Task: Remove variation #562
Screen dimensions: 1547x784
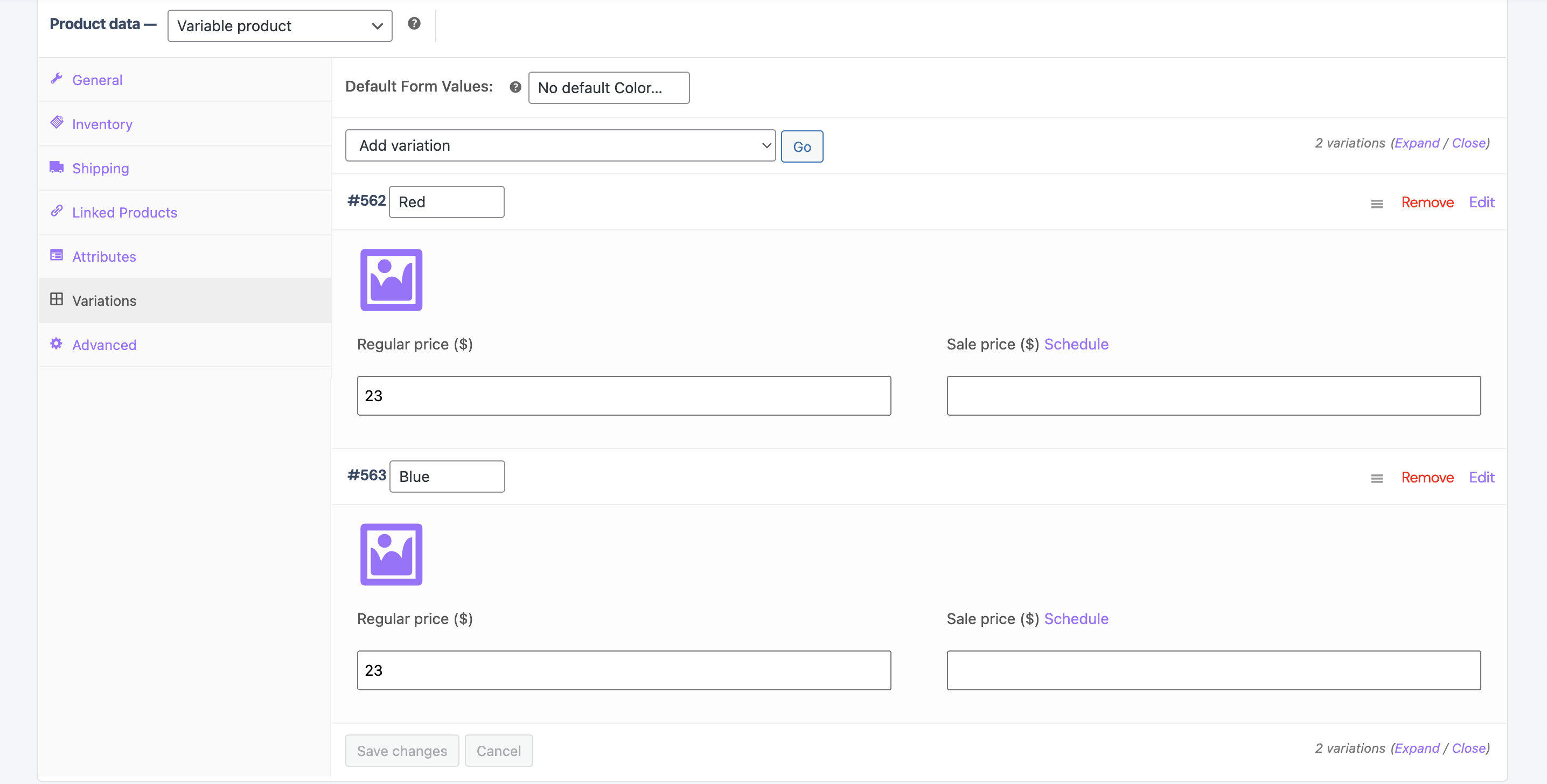Action: coord(1427,202)
